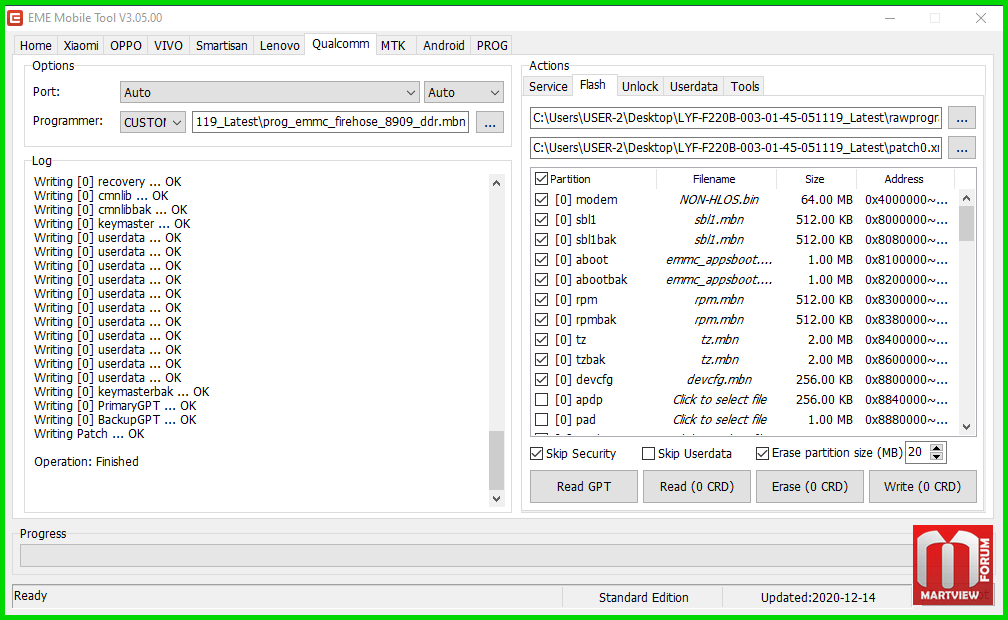
Task: Browse for the rawprogram XML file
Action: click(961, 117)
